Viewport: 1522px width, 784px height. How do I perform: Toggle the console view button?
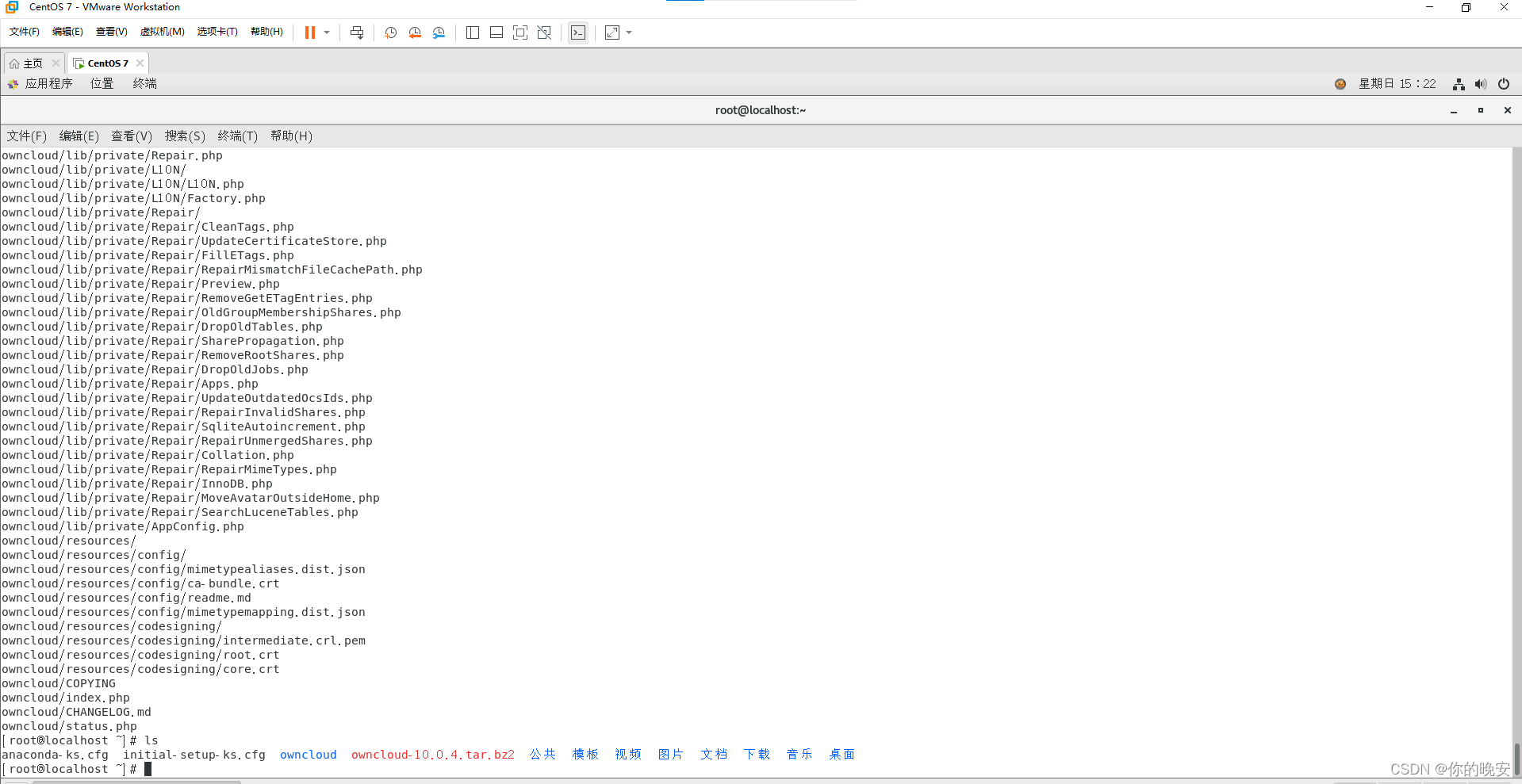(578, 33)
